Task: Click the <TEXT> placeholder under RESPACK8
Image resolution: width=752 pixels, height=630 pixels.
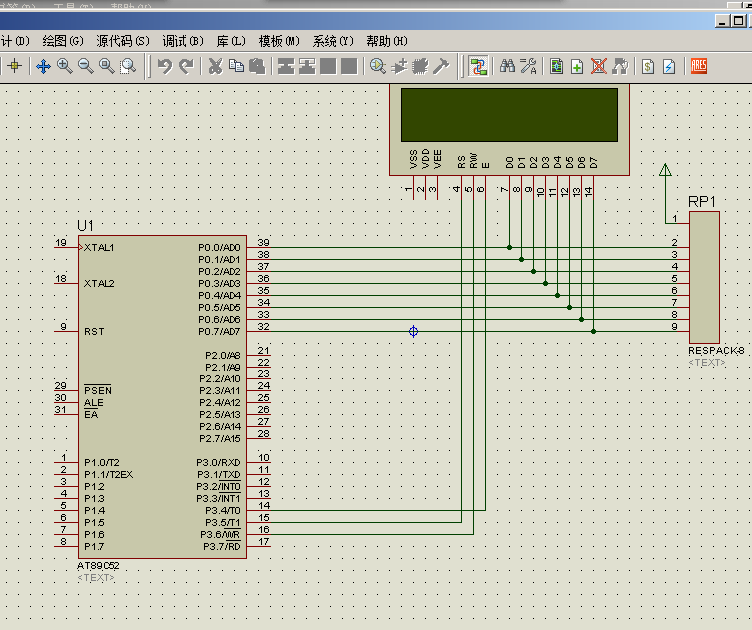Action: [707, 362]
